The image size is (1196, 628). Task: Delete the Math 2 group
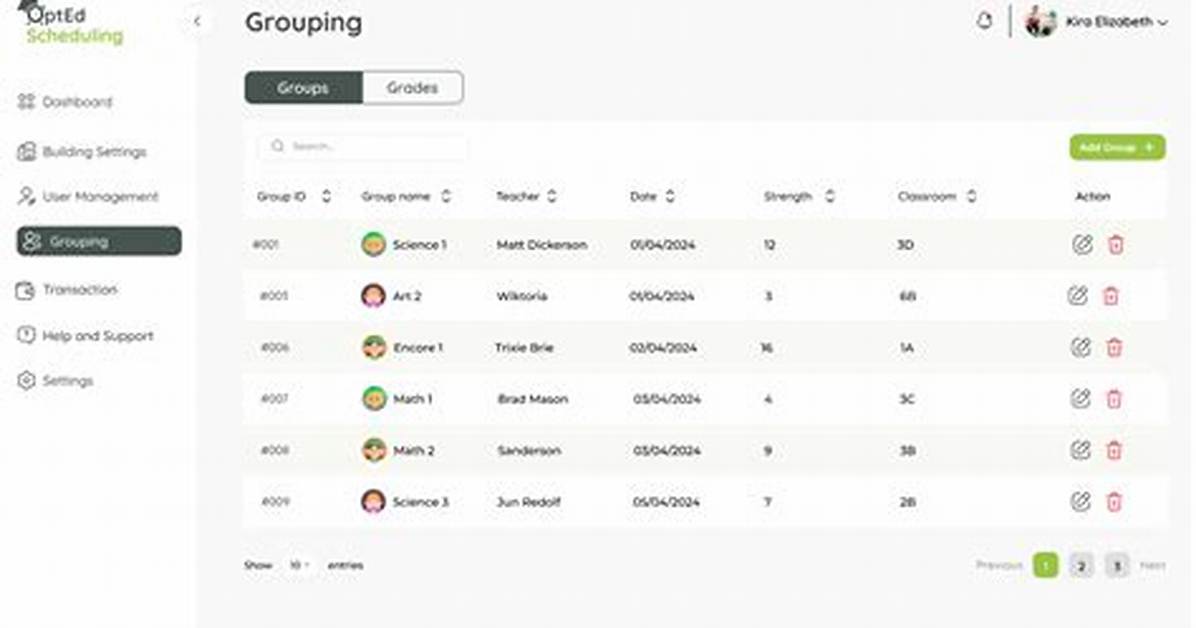pos(1114,450)
